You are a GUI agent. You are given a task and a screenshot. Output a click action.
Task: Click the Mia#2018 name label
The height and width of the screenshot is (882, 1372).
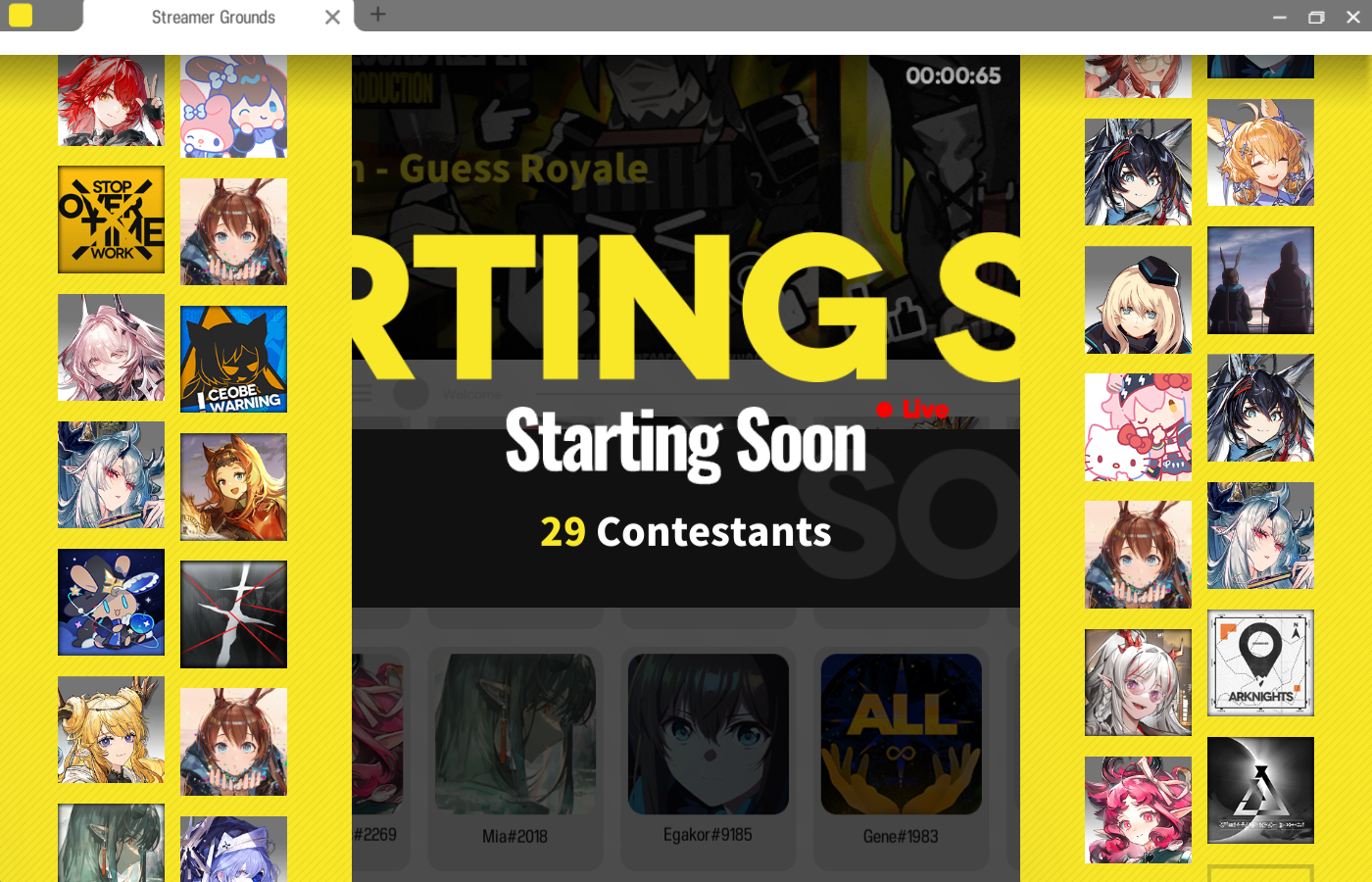point(515,836)
